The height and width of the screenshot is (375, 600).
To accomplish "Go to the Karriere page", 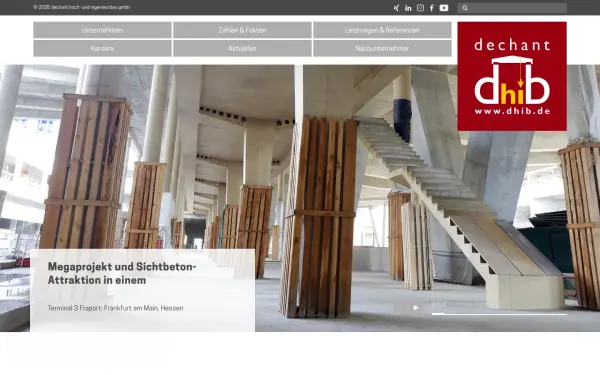I will point(102,49).
